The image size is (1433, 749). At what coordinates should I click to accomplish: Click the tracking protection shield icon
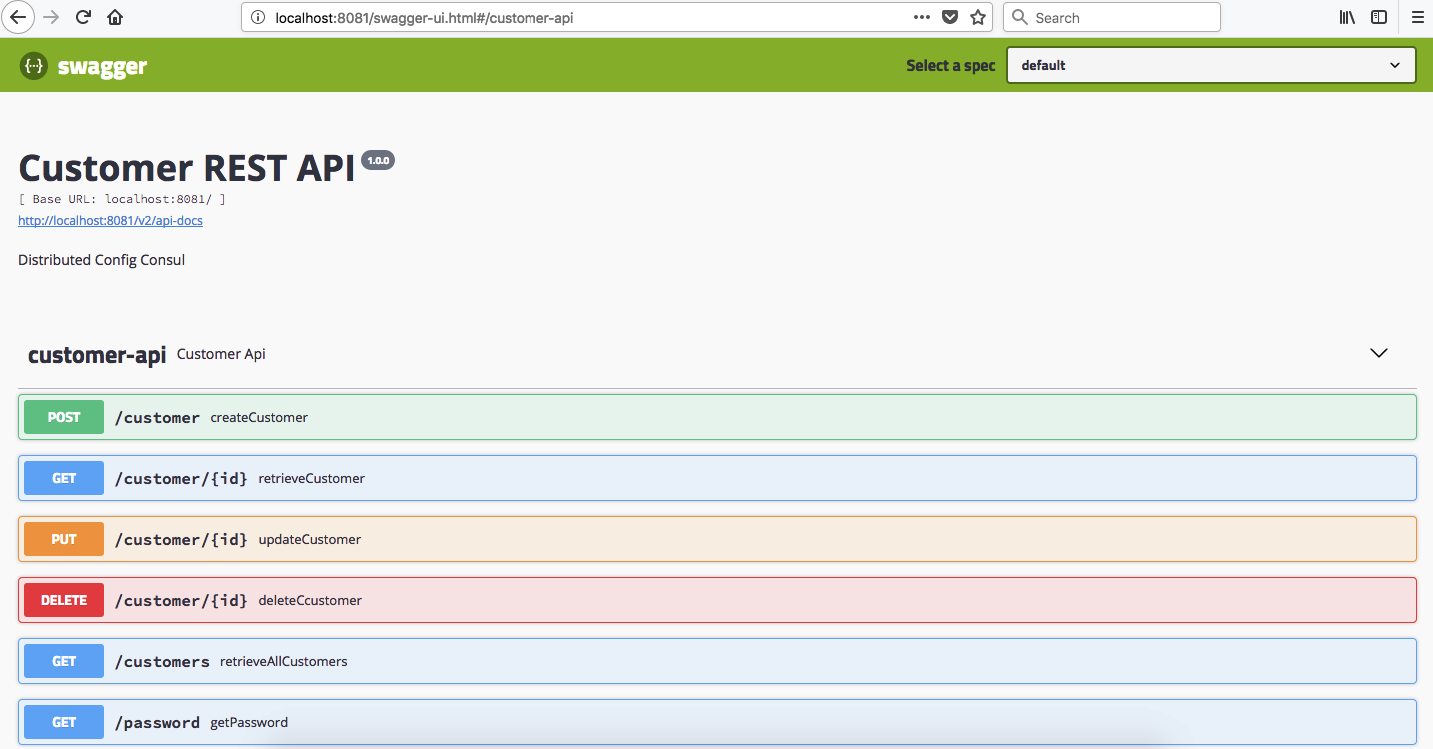coord(949,17)
